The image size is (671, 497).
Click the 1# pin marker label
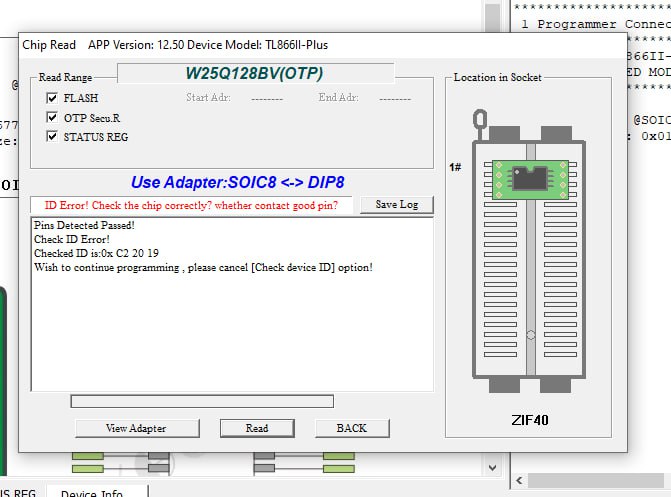455,167
